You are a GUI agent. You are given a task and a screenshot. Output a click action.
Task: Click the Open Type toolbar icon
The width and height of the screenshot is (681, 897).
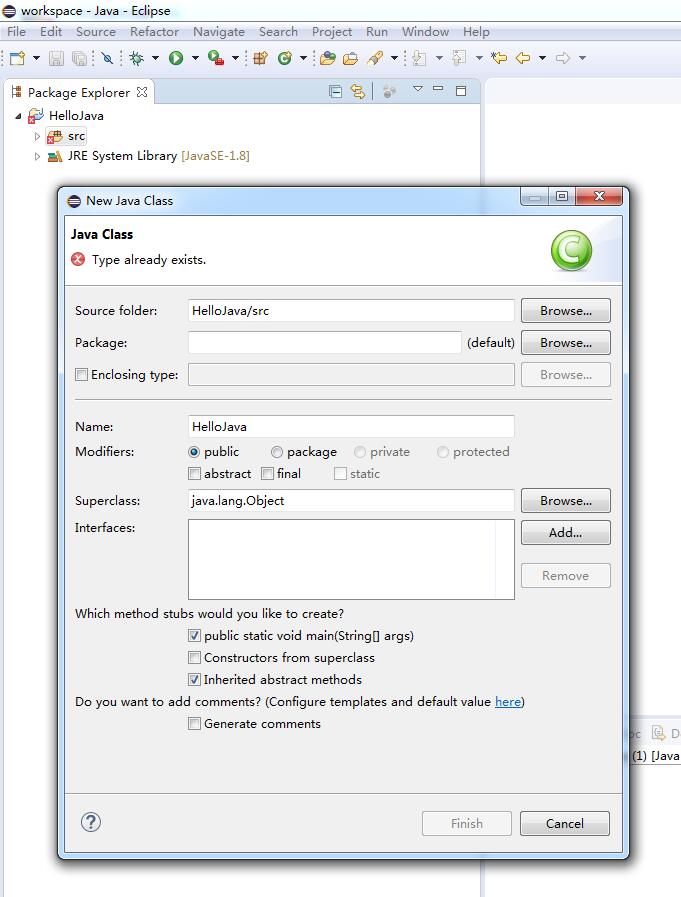(x=328, y=58)
